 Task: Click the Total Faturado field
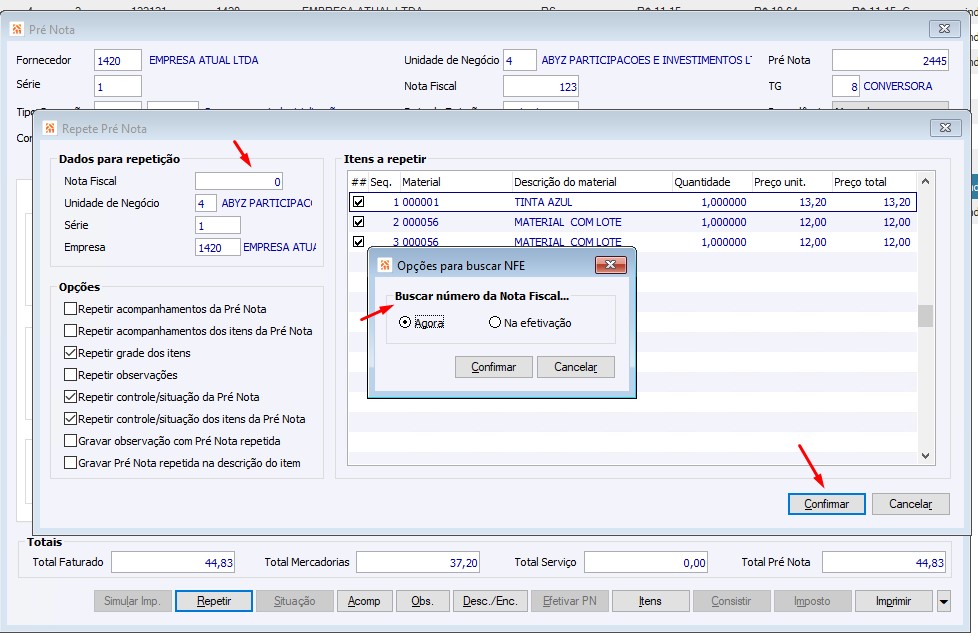pos(173,562)
